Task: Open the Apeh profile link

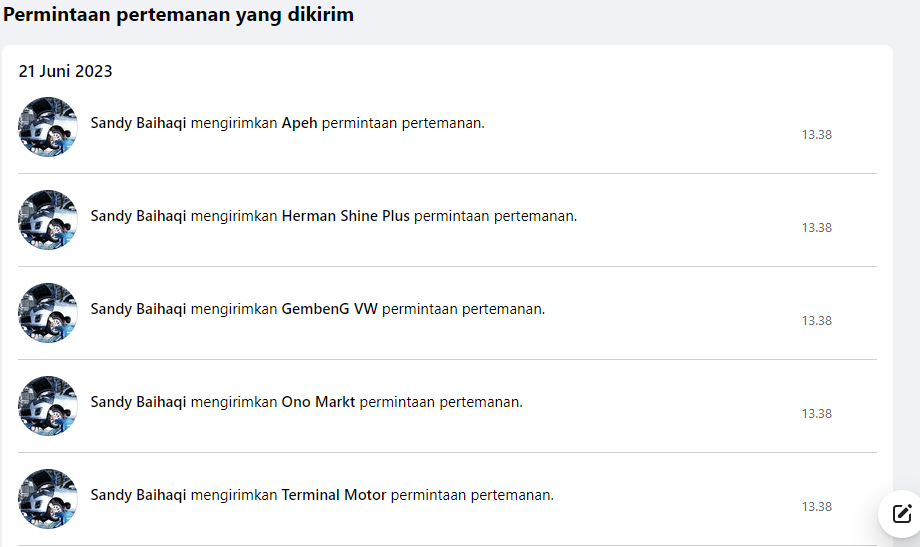Action: (x=299, y=123)
